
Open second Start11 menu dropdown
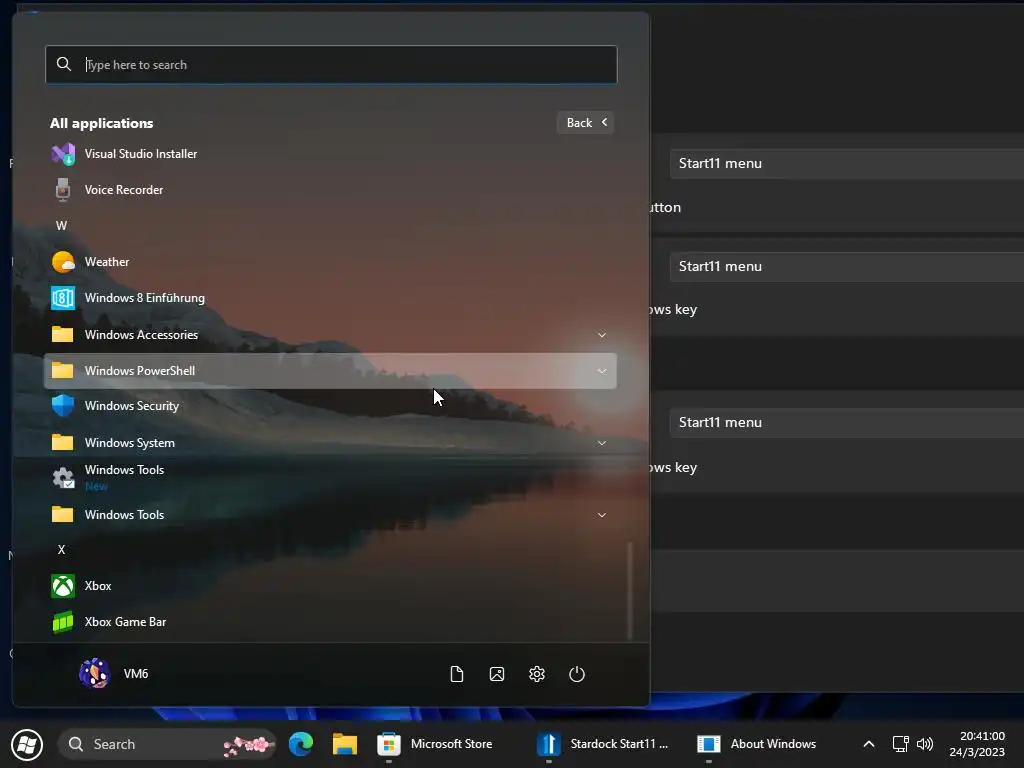click(x=846, y=266)
